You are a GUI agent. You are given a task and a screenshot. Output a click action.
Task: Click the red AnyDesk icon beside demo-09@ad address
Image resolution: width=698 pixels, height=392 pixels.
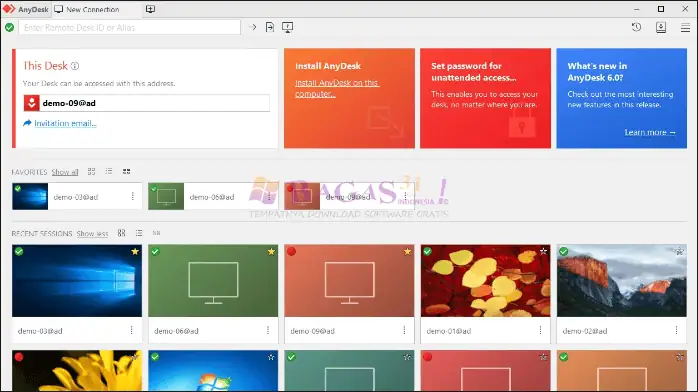coord(32,103)
